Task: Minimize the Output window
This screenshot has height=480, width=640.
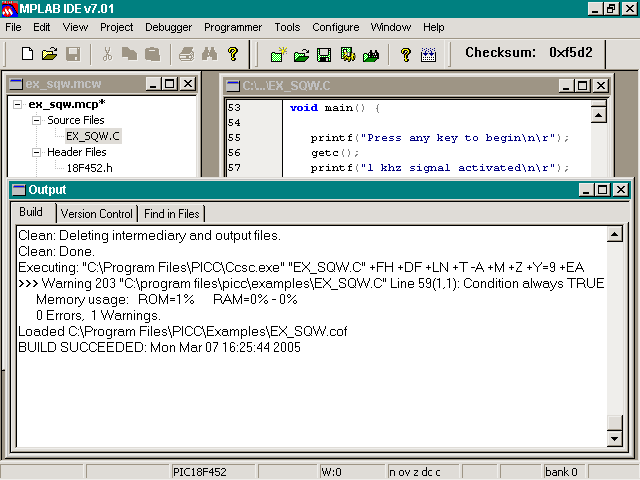Action: click(587, 190)
